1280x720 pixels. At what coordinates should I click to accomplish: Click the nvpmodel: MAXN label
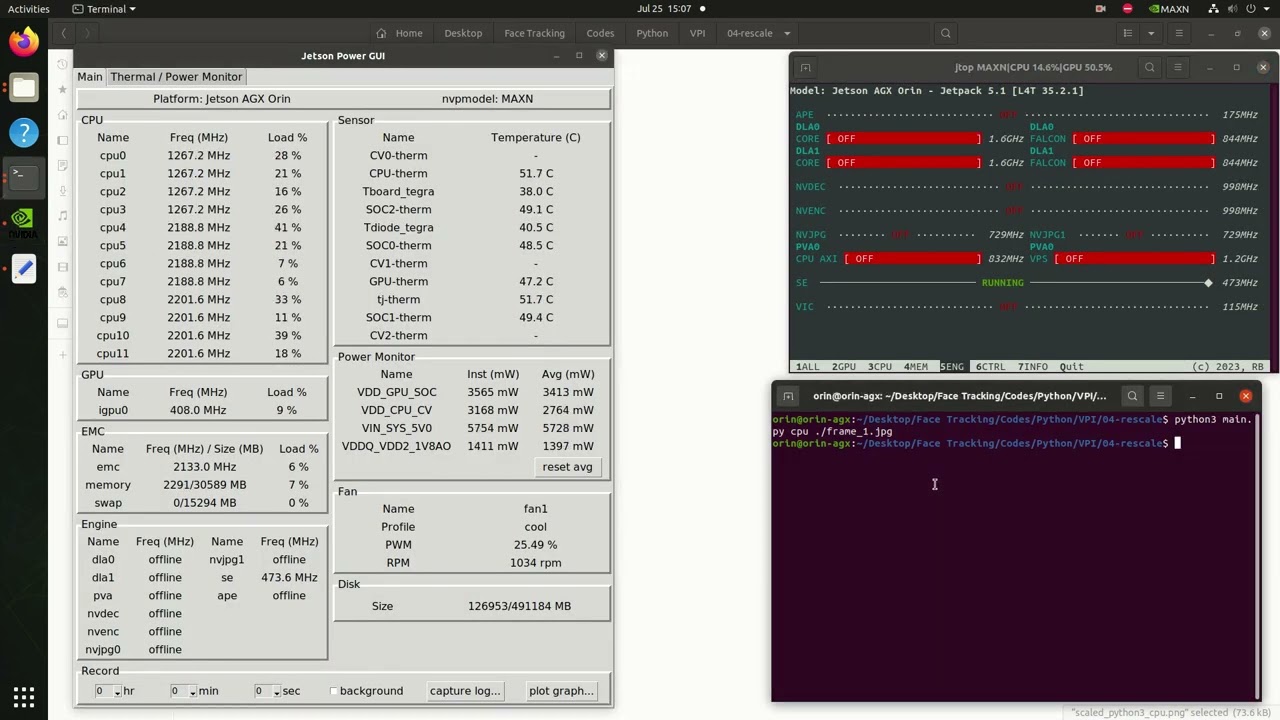488,99
